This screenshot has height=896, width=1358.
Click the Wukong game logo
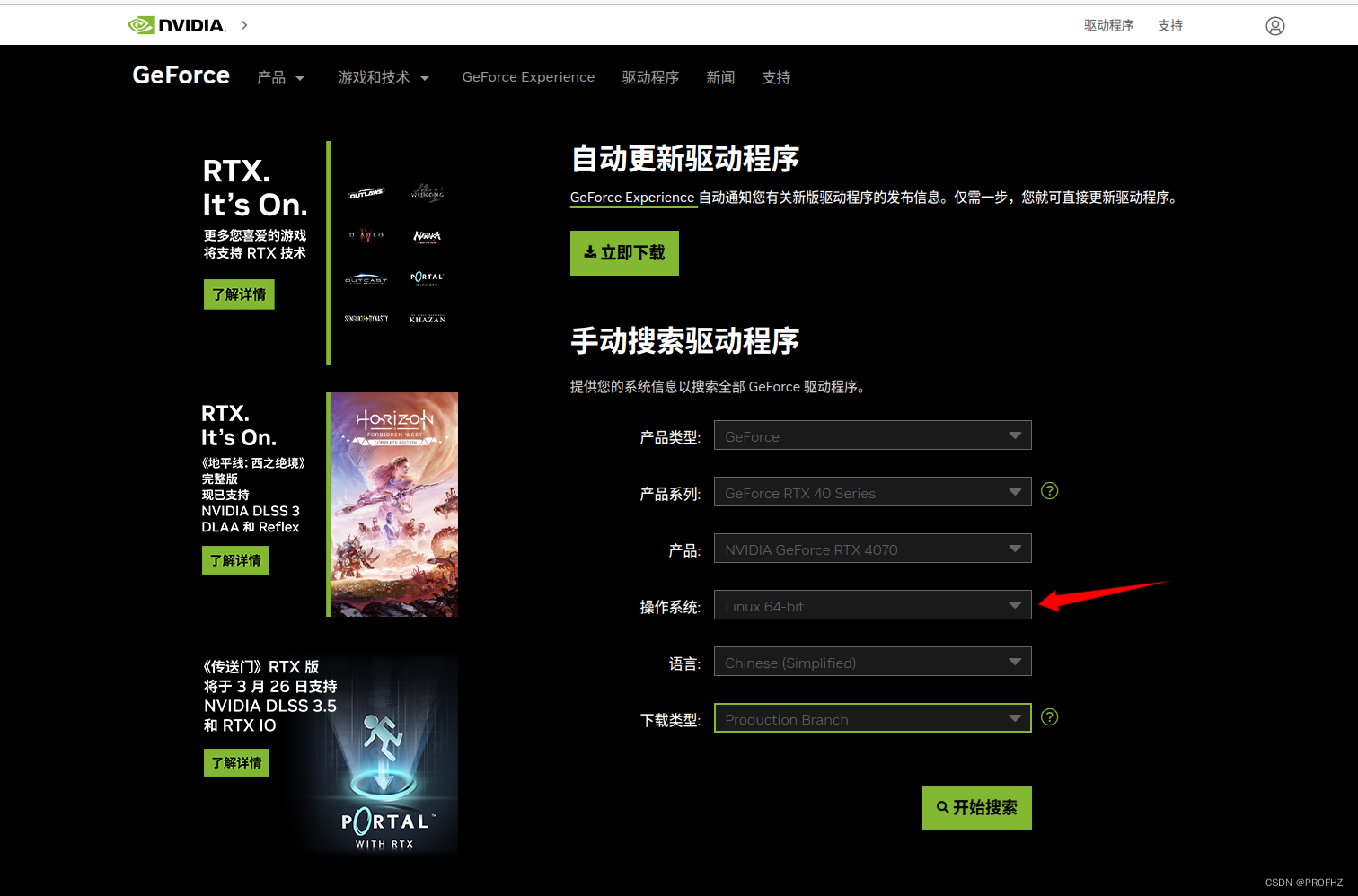click(428, 192)
